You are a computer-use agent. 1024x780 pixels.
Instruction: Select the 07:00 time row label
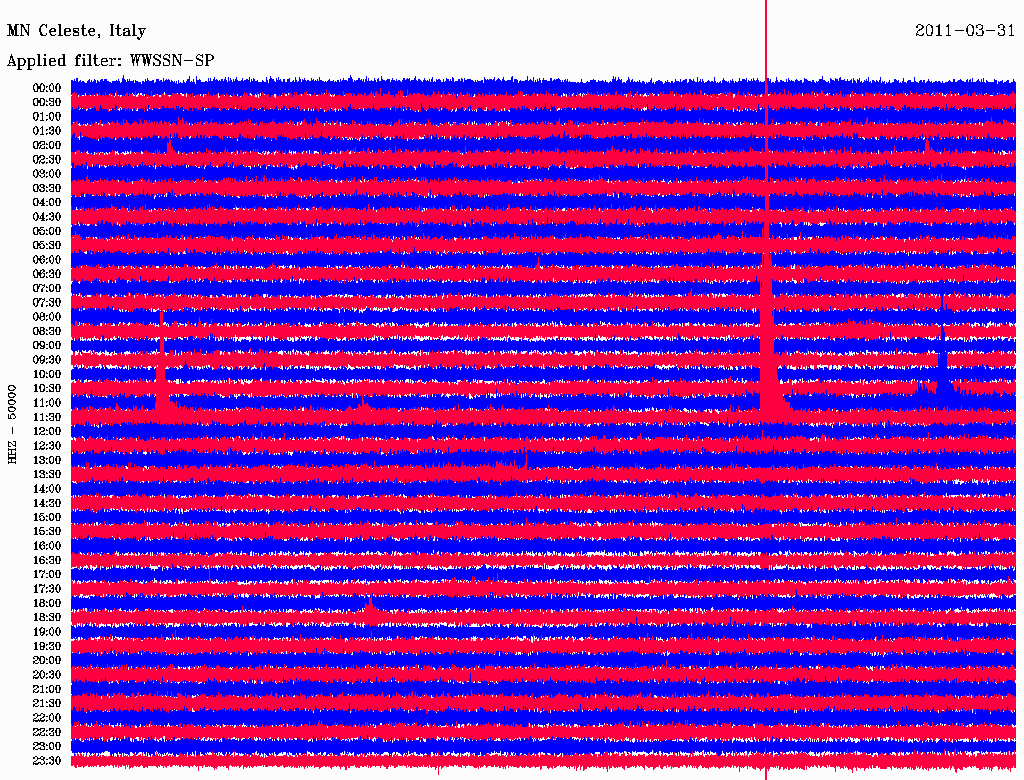coord(47,288)
